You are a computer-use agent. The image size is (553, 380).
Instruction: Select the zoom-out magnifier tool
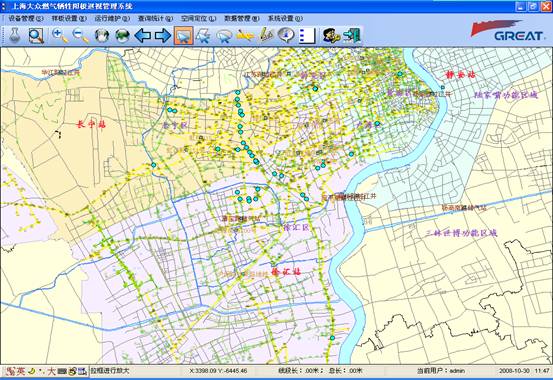tap(80, 36)
